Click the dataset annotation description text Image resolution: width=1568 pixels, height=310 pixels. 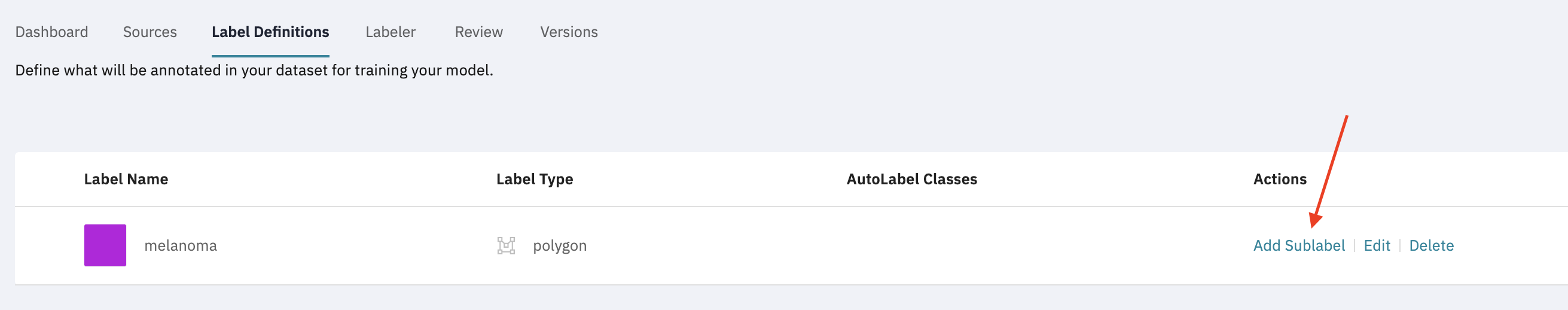254,71
